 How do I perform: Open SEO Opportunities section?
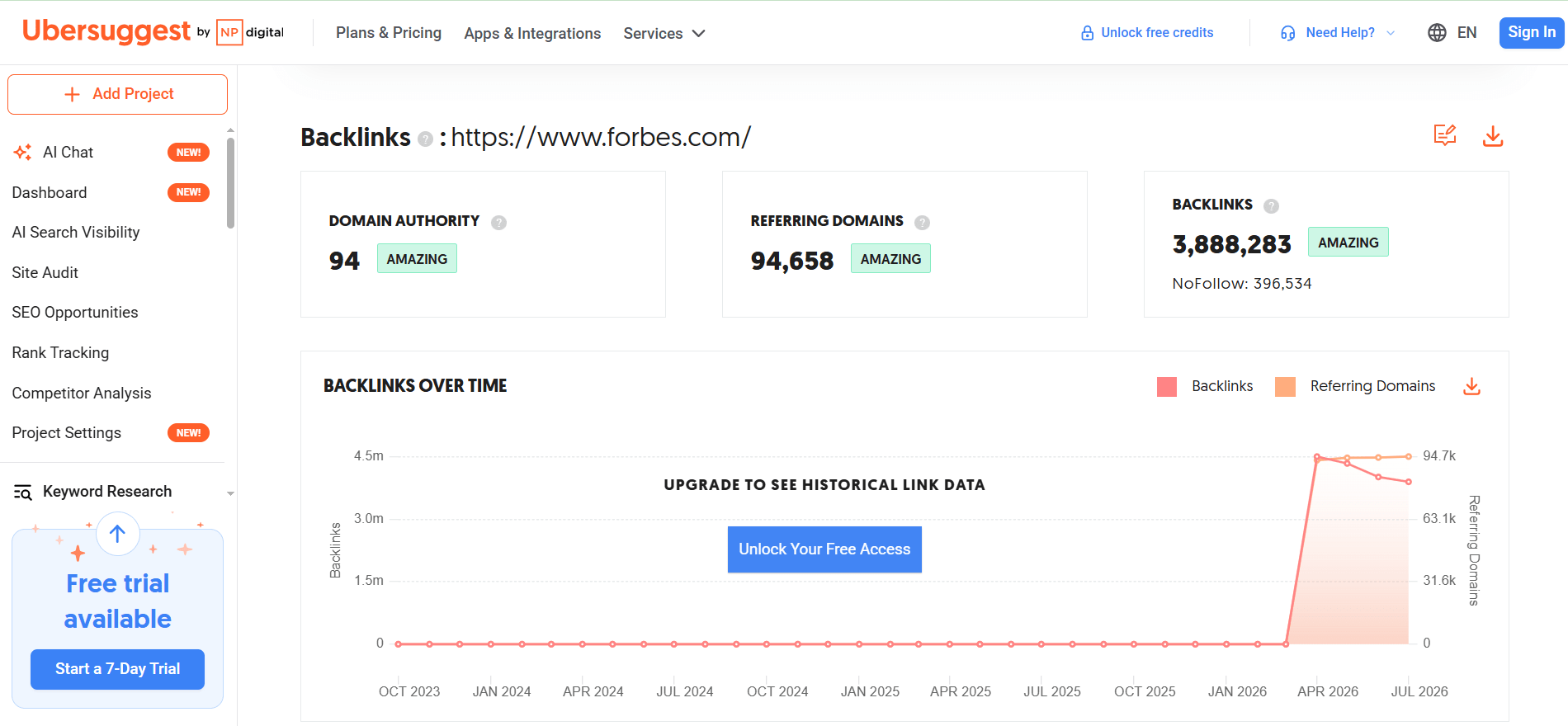[75, 313]
